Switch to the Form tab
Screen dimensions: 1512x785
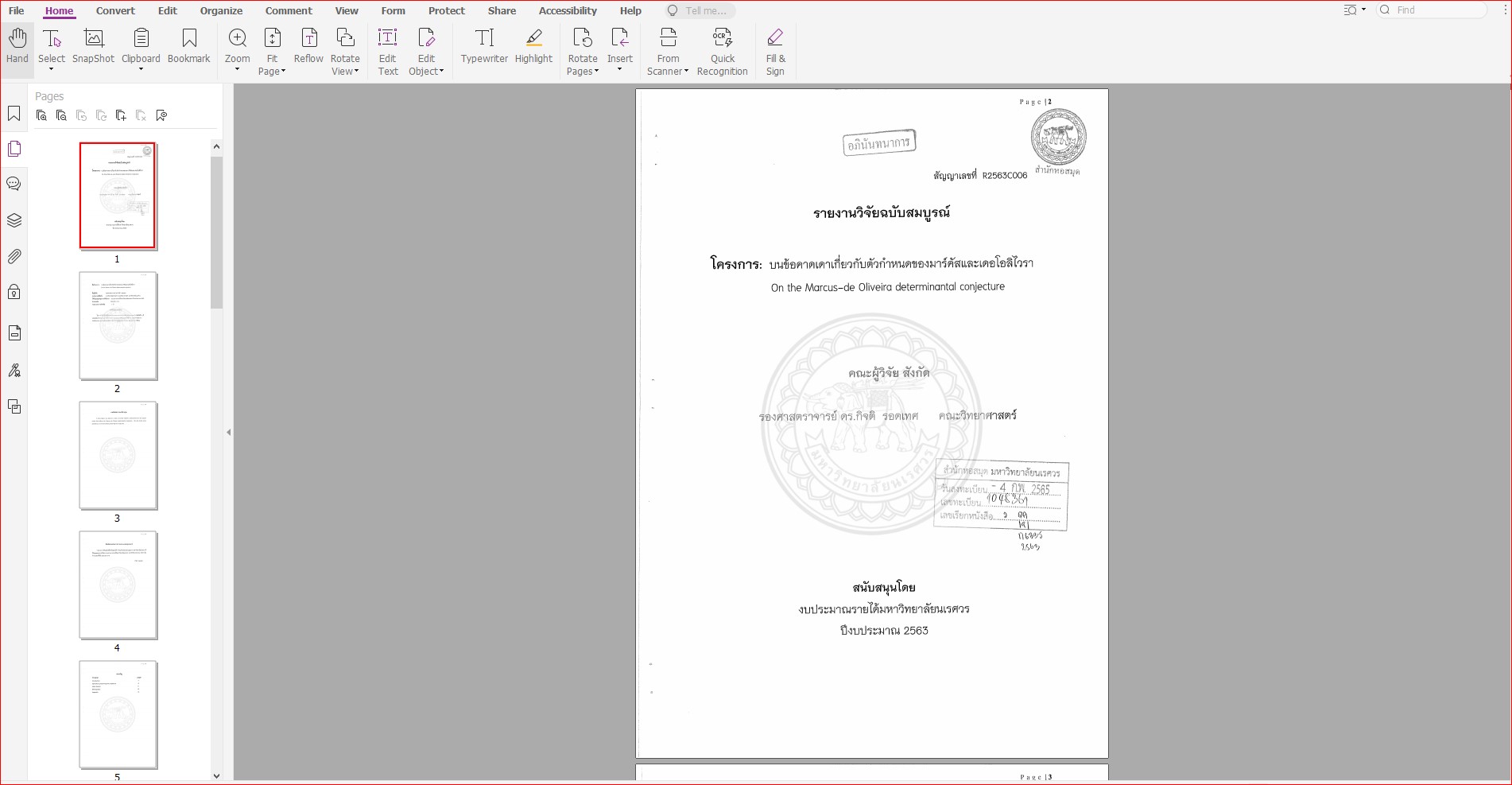[x=393, y=10]
